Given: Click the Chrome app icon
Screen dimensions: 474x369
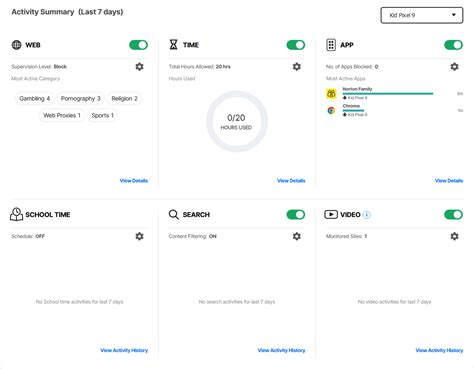Looking at the screenshot, I should point(331,110).
